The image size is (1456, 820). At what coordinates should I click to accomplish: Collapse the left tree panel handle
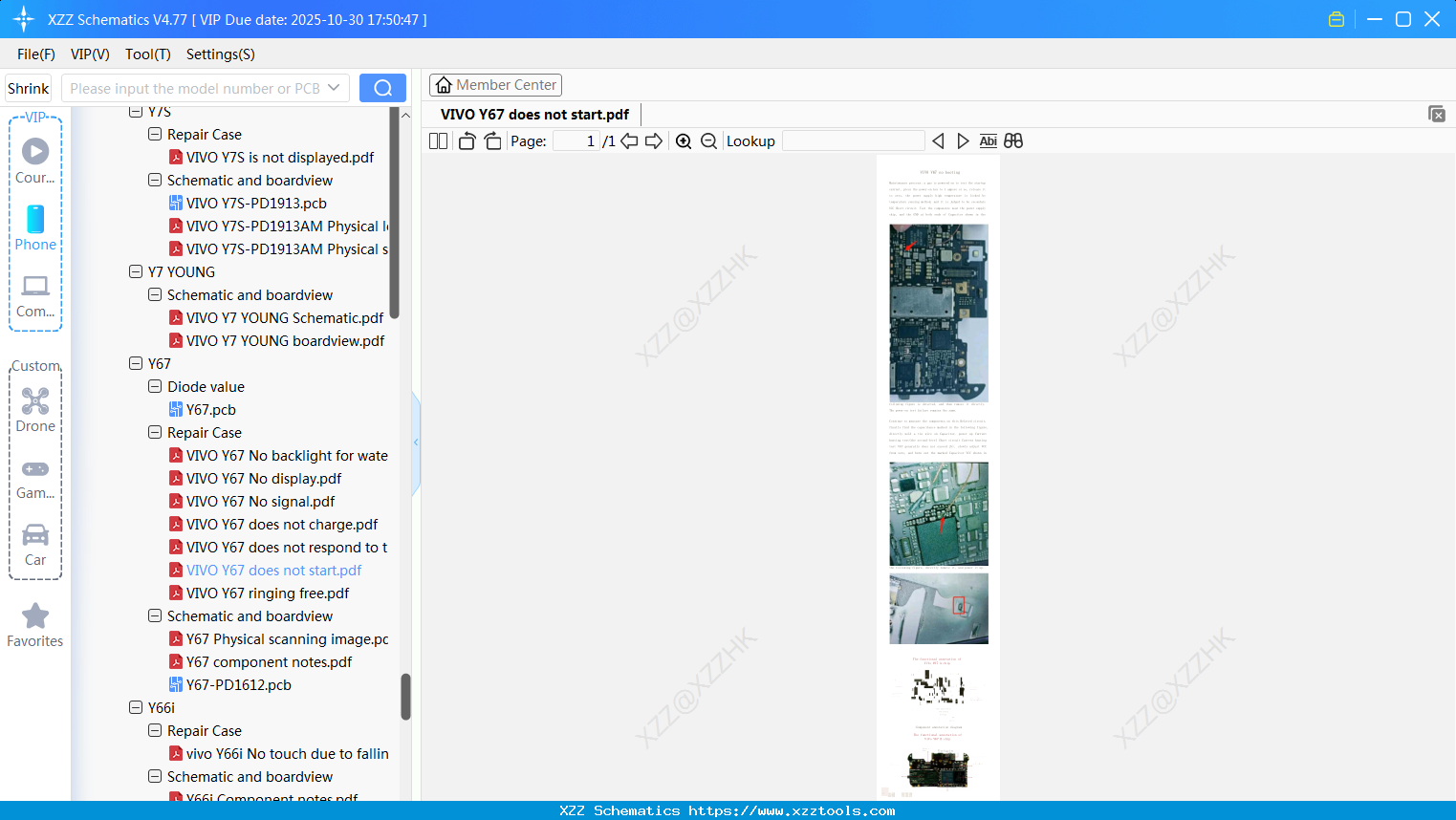[x=416, y=442]
